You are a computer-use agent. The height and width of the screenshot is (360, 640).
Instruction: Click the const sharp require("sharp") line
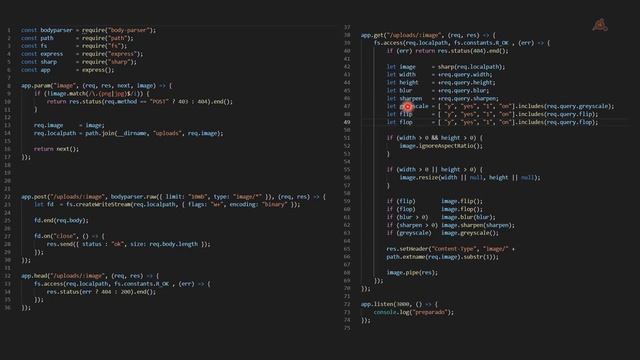click(79, 62)
